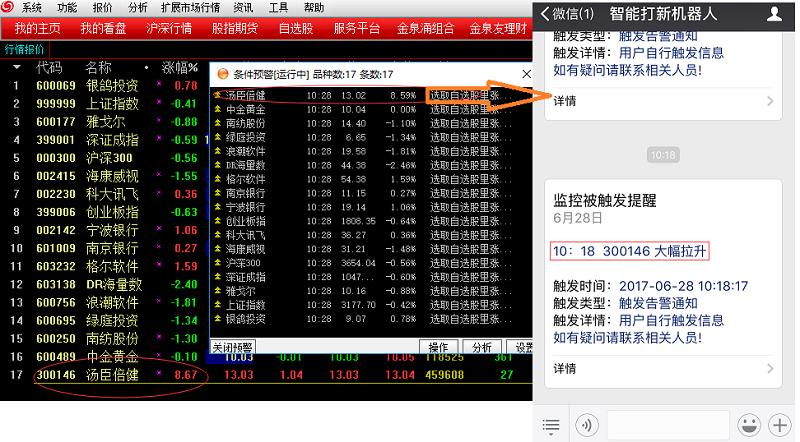Select row 399006 创业板指
The height and width of the screenshot is (442, 800).
click(x=105, y=212)
